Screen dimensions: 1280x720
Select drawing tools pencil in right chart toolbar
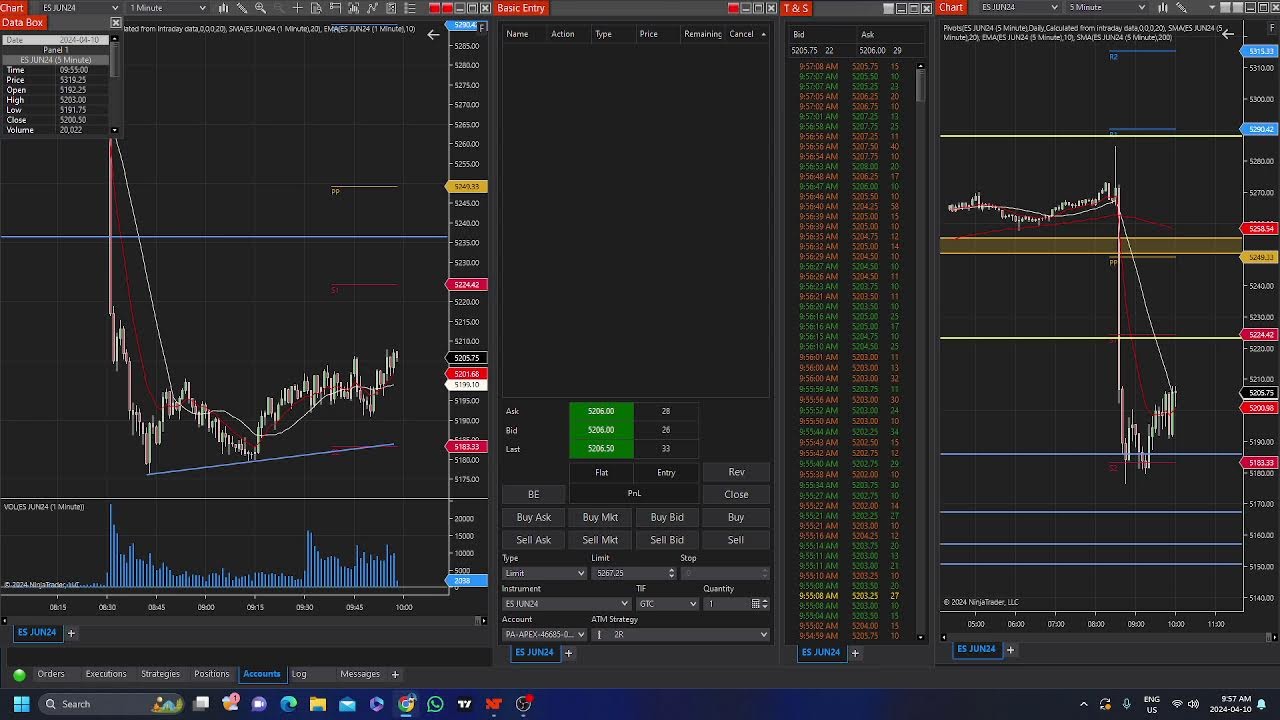(1181, 8)
